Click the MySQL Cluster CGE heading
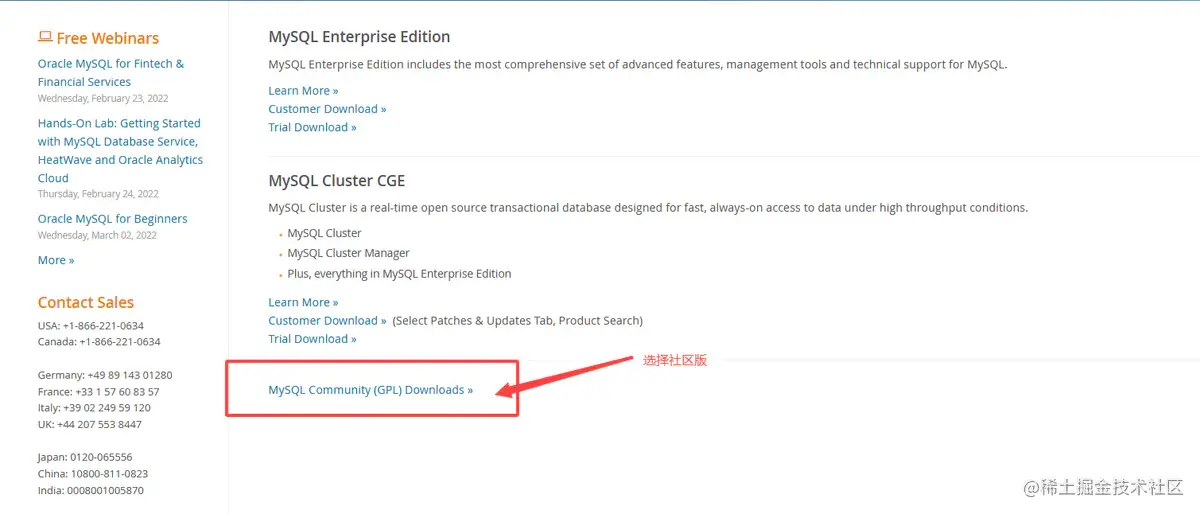 point(336,181)
